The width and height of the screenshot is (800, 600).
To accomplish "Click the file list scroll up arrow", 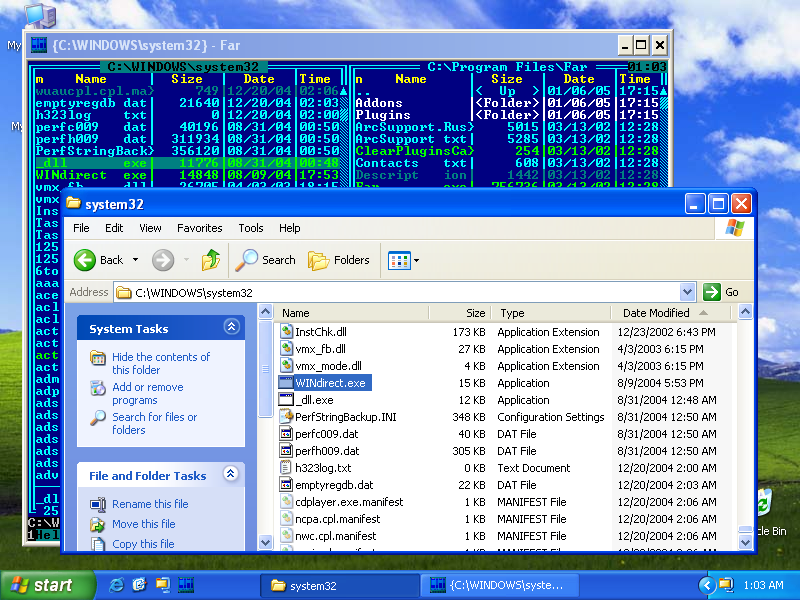I will pos(745,311).
